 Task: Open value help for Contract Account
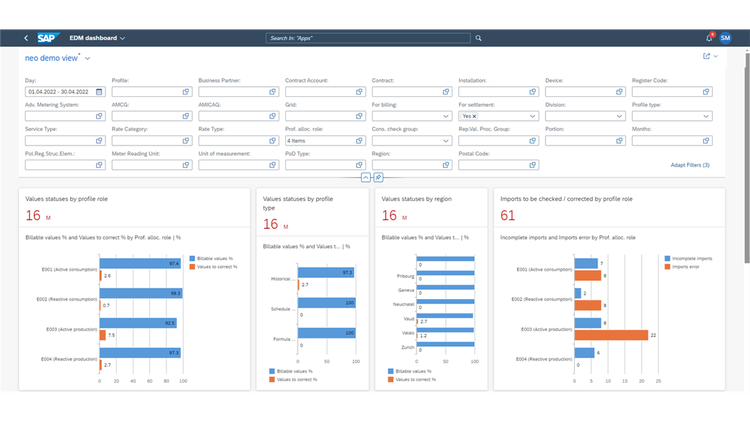pos(359,92)
